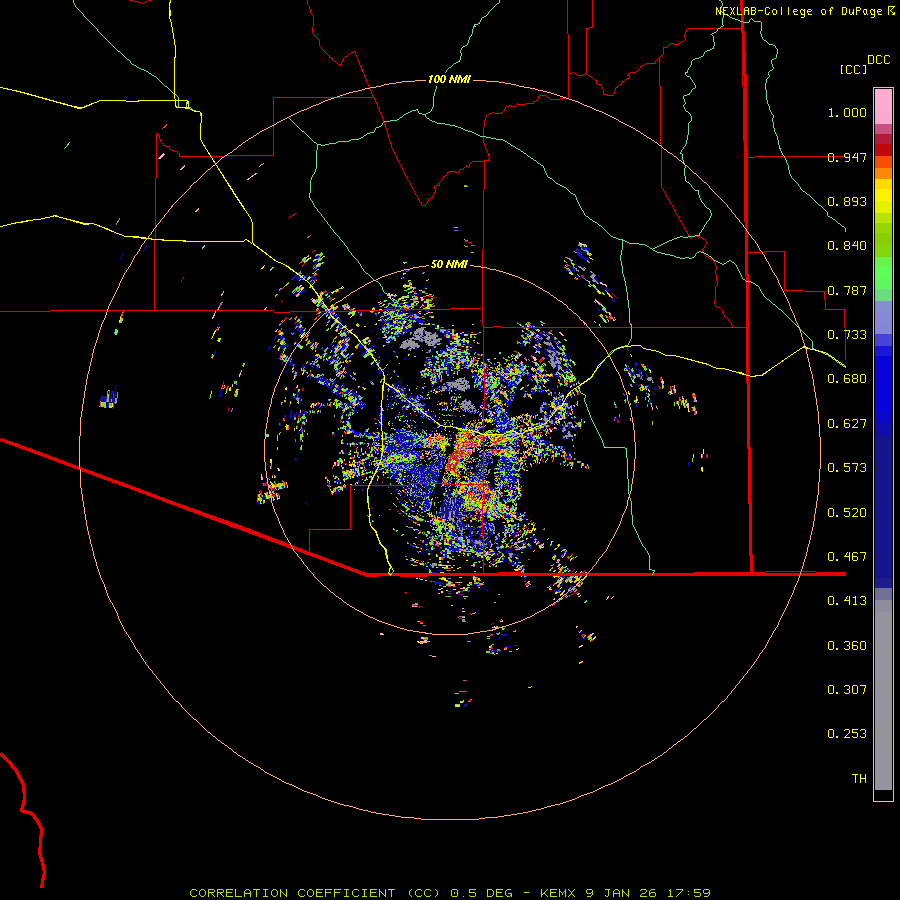Select the 0.787 scale value
Screen dimensions: 900x900
847,290
